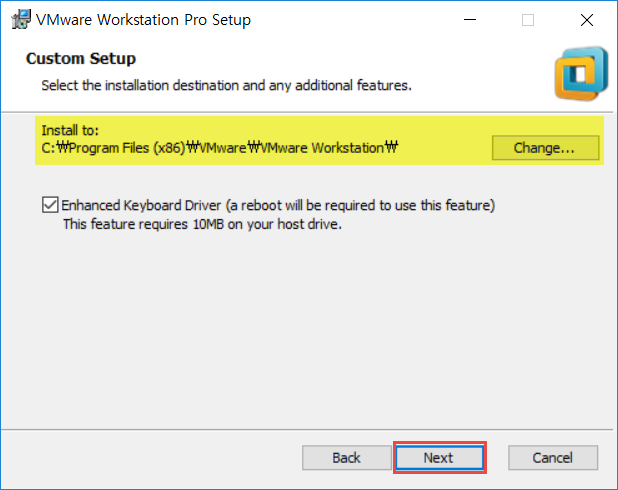Go Back to the previous setup step

click(x=346, y=458)
